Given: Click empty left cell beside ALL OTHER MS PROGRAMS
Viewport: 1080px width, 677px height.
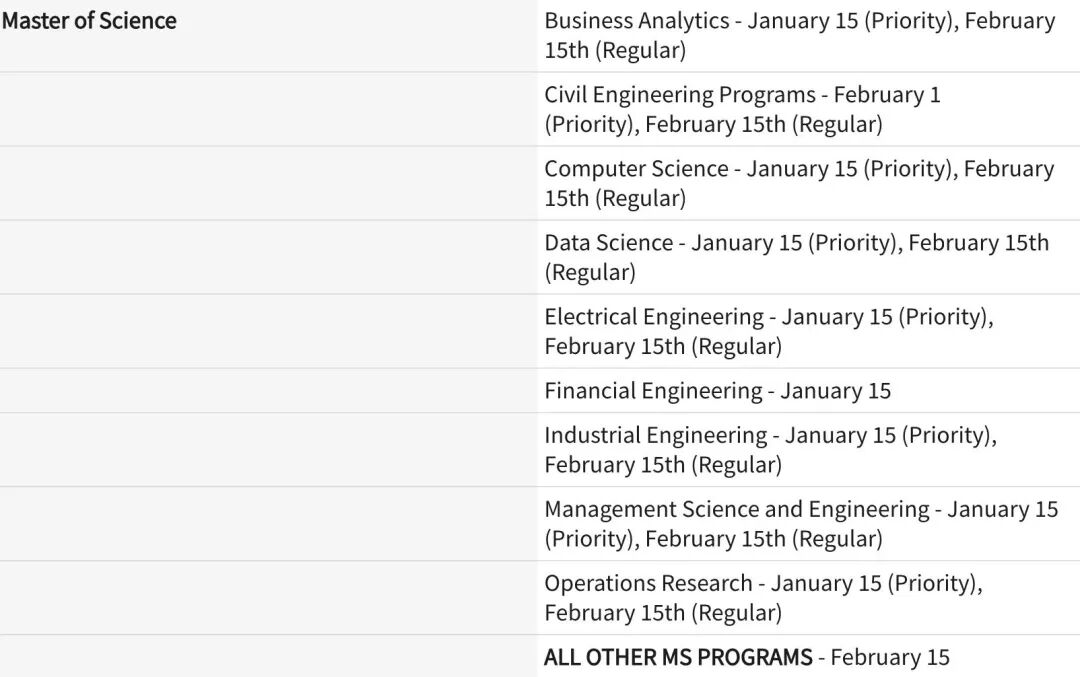Looking at the screenshot, I should 268,657.
